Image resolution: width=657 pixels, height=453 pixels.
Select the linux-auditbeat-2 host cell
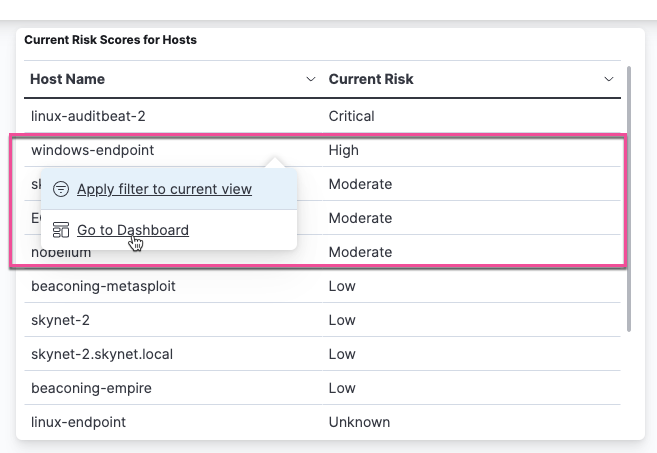[x=89, y=116]
